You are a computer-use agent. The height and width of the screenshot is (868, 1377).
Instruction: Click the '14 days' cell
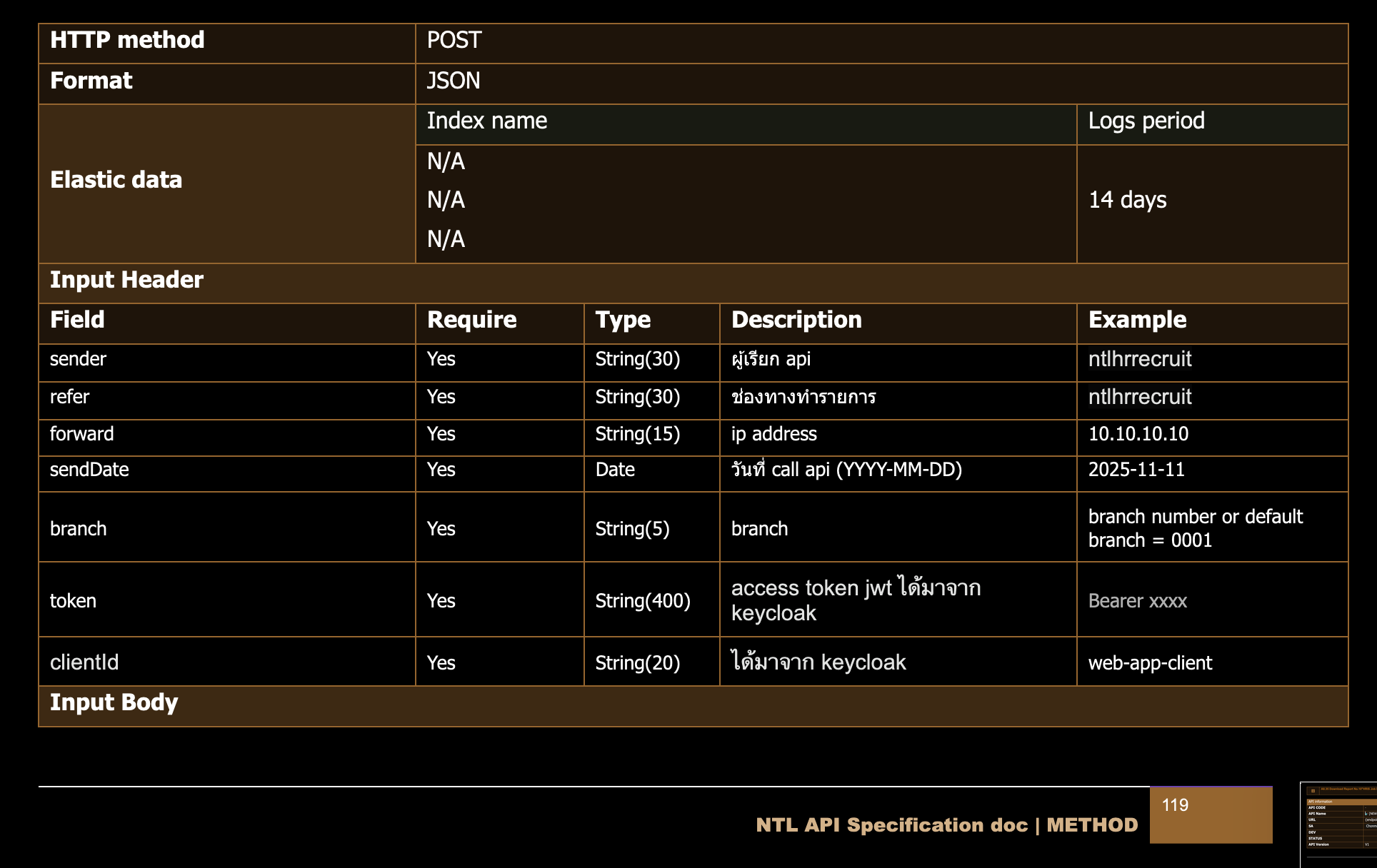pos(1127,200)
